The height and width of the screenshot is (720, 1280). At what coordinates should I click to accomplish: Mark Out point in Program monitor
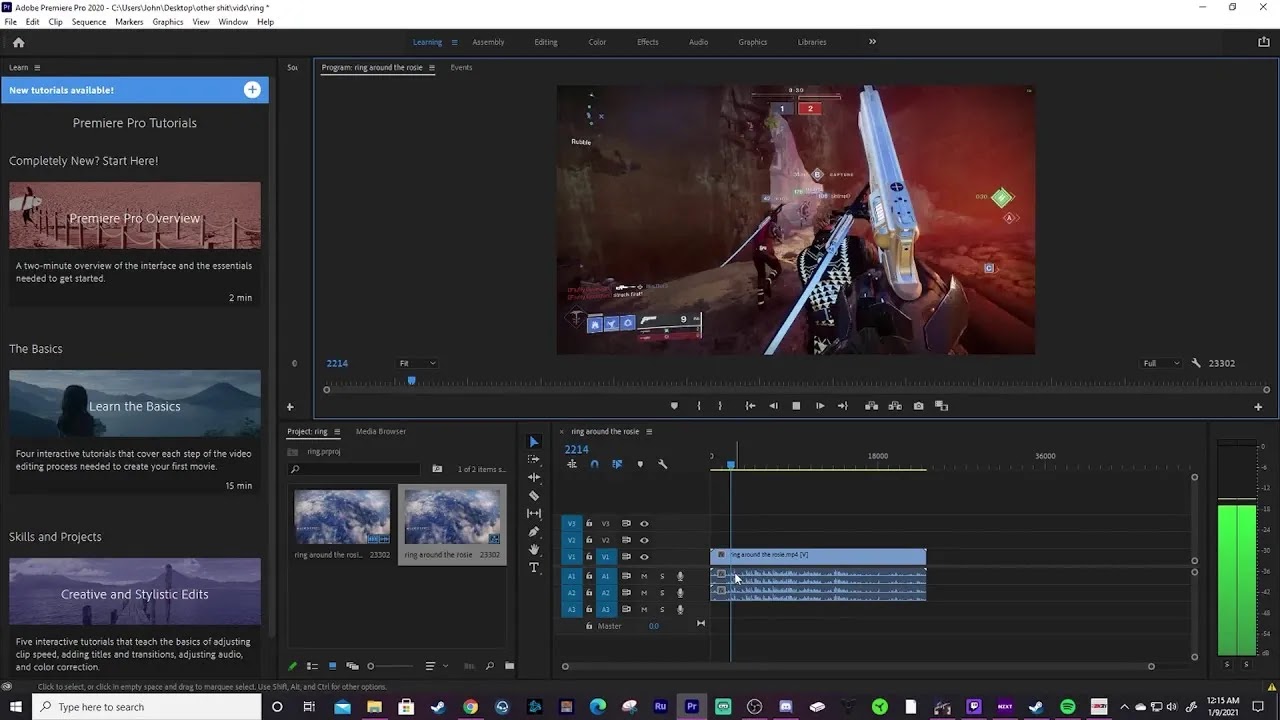click(x=720, y=406)
